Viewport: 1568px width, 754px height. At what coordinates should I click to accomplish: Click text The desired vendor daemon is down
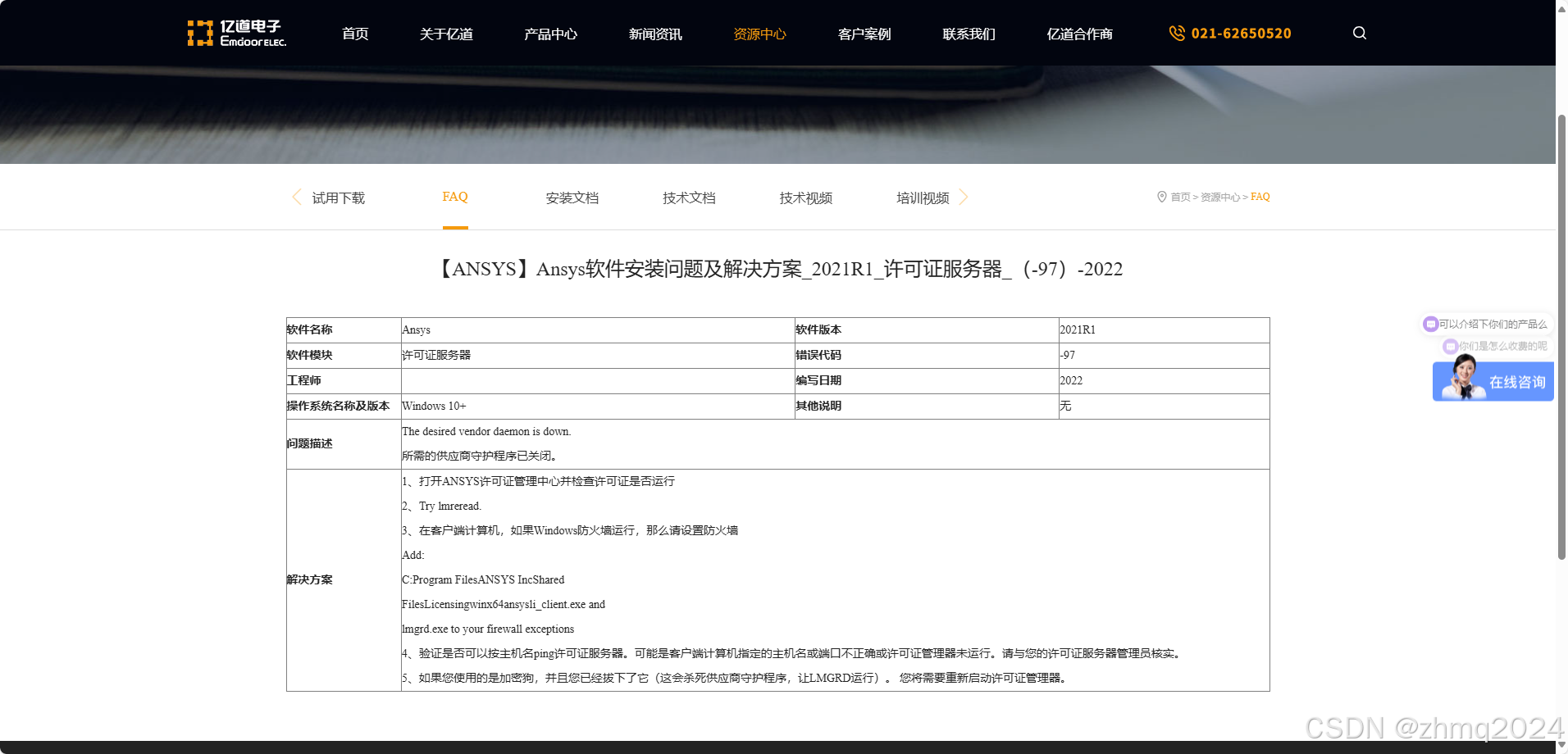tap(486, 431)
